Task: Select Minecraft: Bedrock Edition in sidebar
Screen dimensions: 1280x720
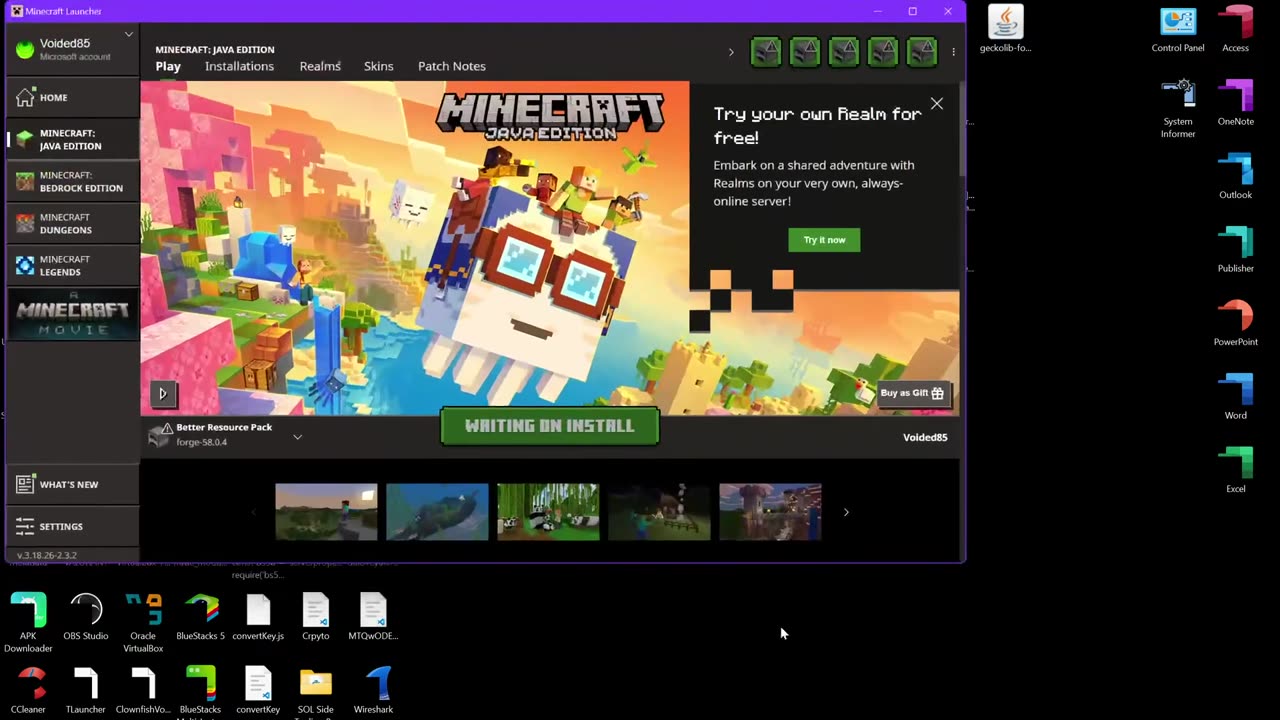Action: [72, 181]
